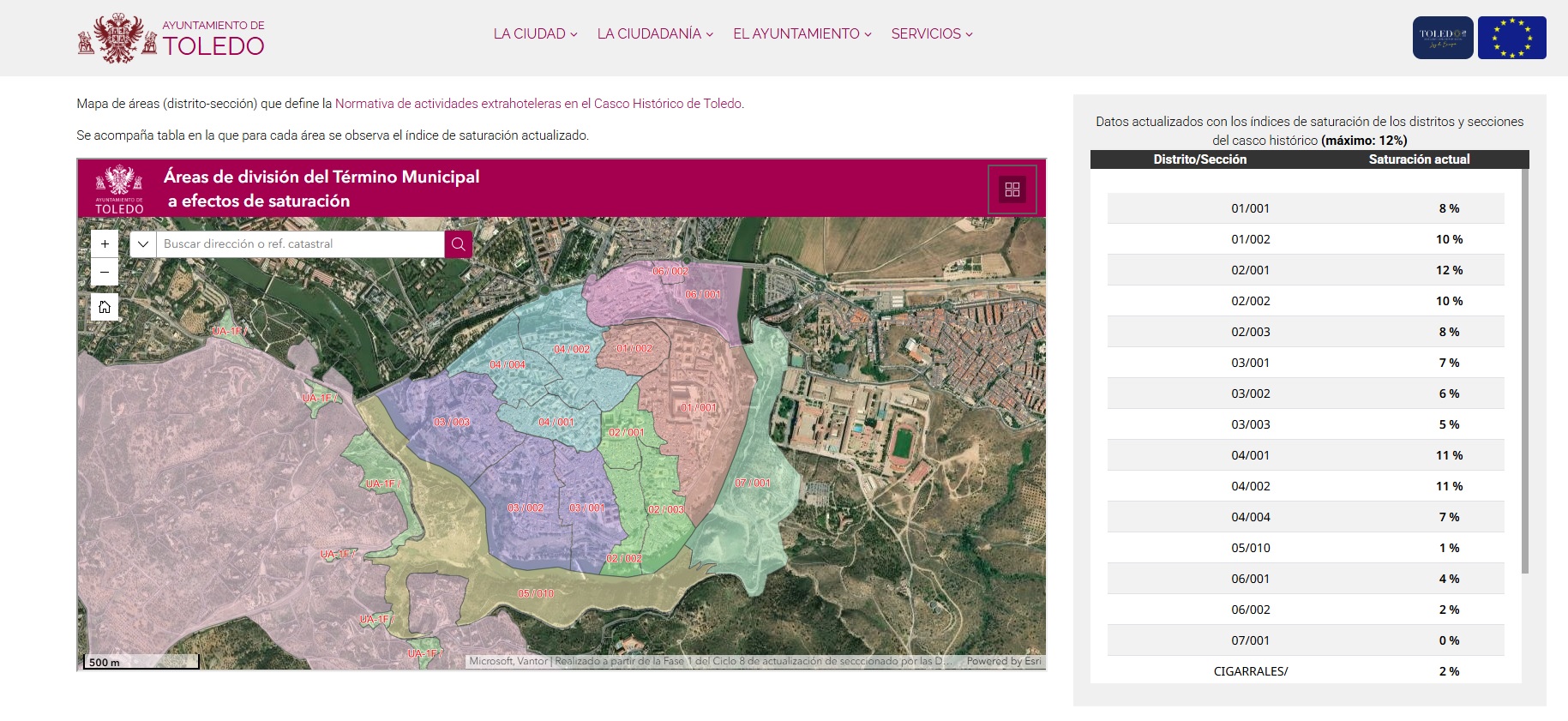Viewport: 1568px width, 721px height.
Task: Open the LA CIUDADANÍA menu
Action: [x=655, y=34]
